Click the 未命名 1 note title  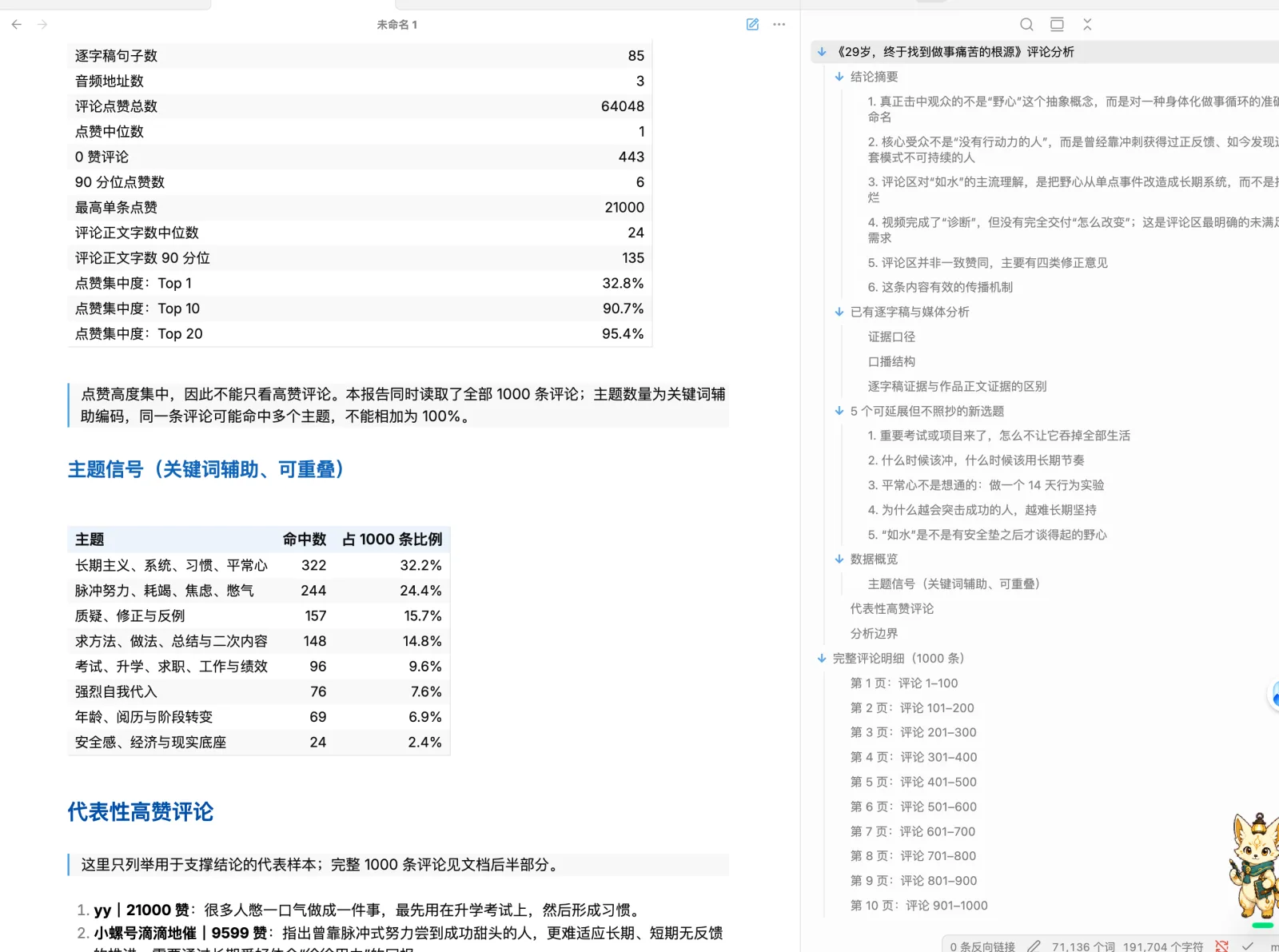396,25
